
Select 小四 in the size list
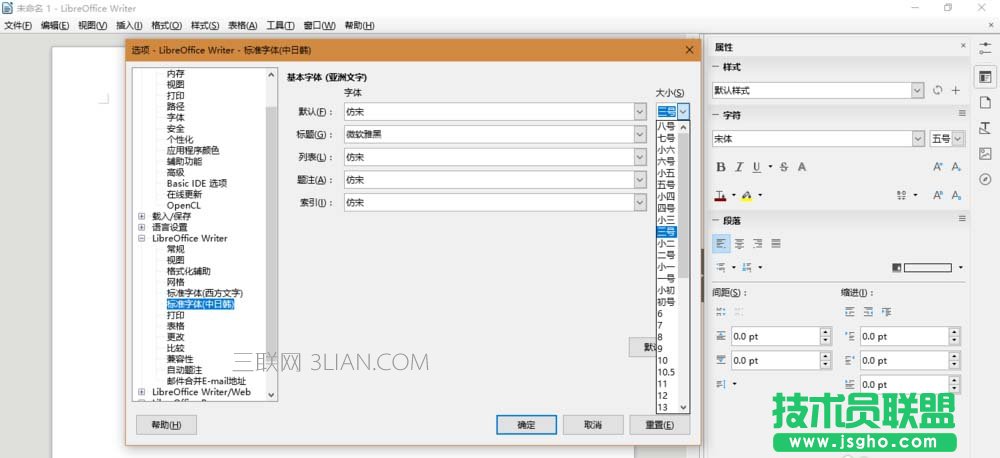[x=666, y=196]
